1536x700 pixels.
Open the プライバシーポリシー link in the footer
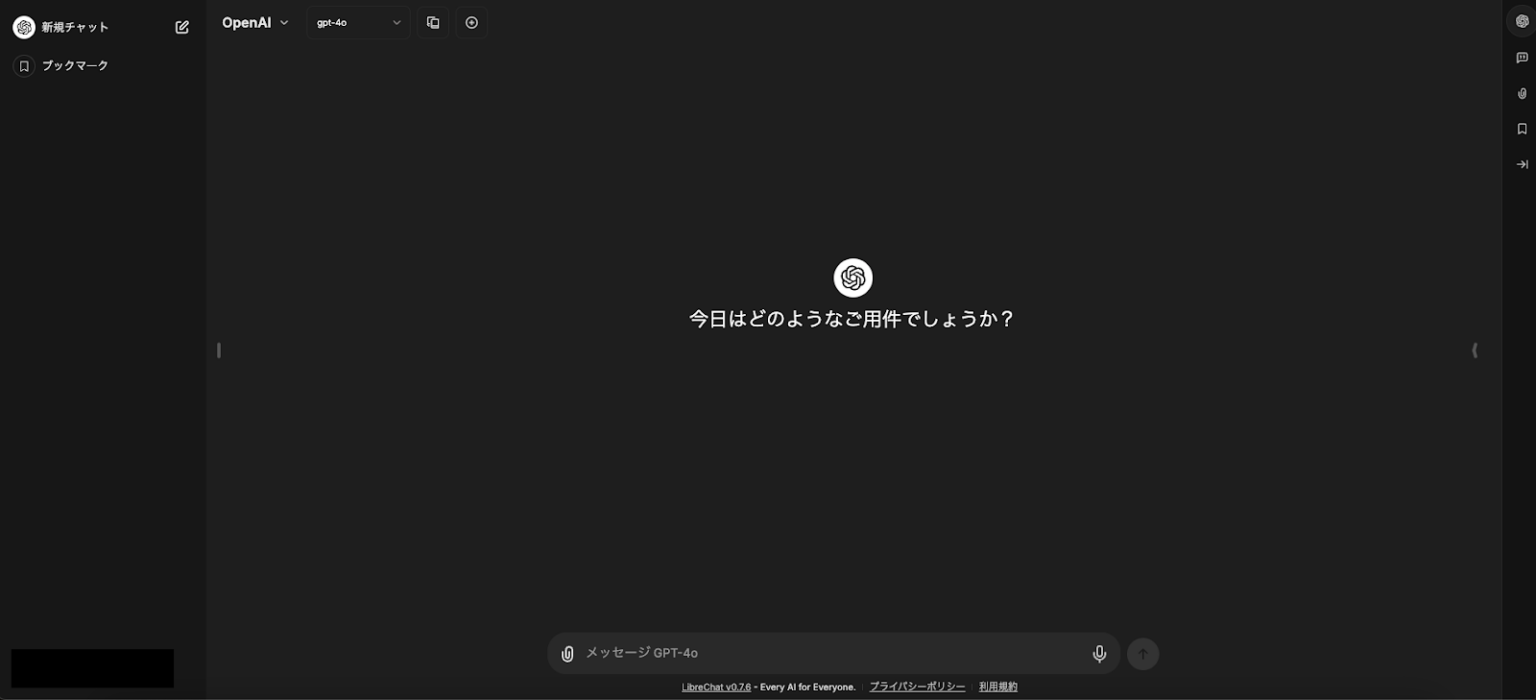click(x=917, y=687)
